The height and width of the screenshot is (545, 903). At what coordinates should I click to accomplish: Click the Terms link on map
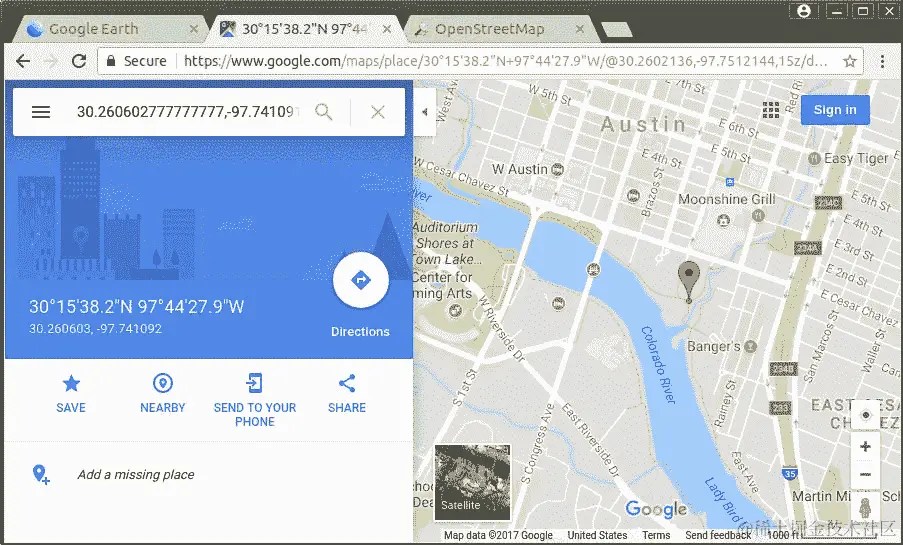pyautogui.click(x=656, y=535)
